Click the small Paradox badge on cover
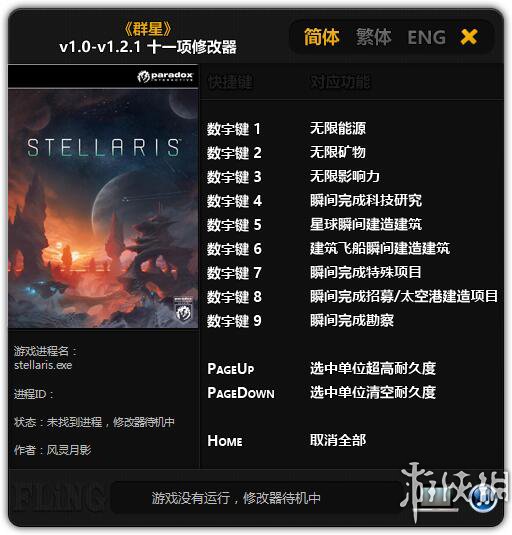Image resolution: width=512 pixels, height=535 pixels. (x=184, y=309)
